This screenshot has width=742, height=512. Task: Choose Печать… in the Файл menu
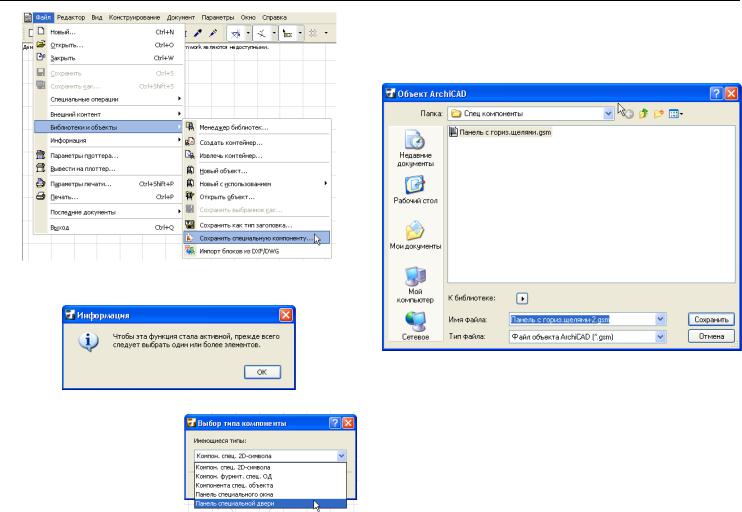click(108, 196)
